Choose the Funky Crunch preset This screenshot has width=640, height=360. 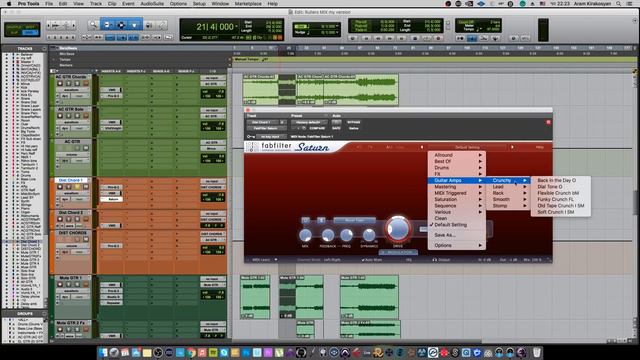coord(561,199)
